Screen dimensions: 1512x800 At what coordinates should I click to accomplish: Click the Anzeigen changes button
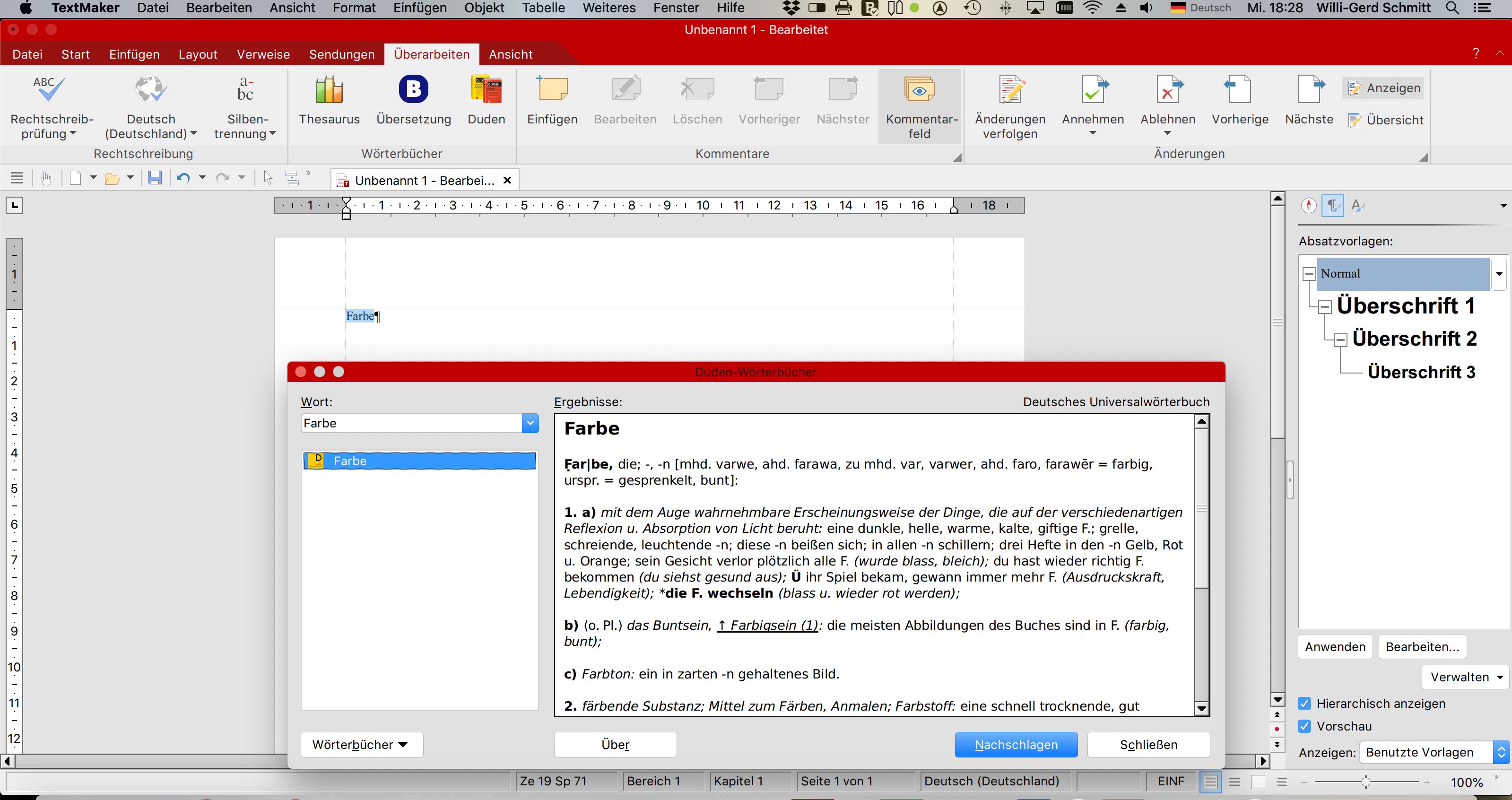click(x=1383, y=88)
